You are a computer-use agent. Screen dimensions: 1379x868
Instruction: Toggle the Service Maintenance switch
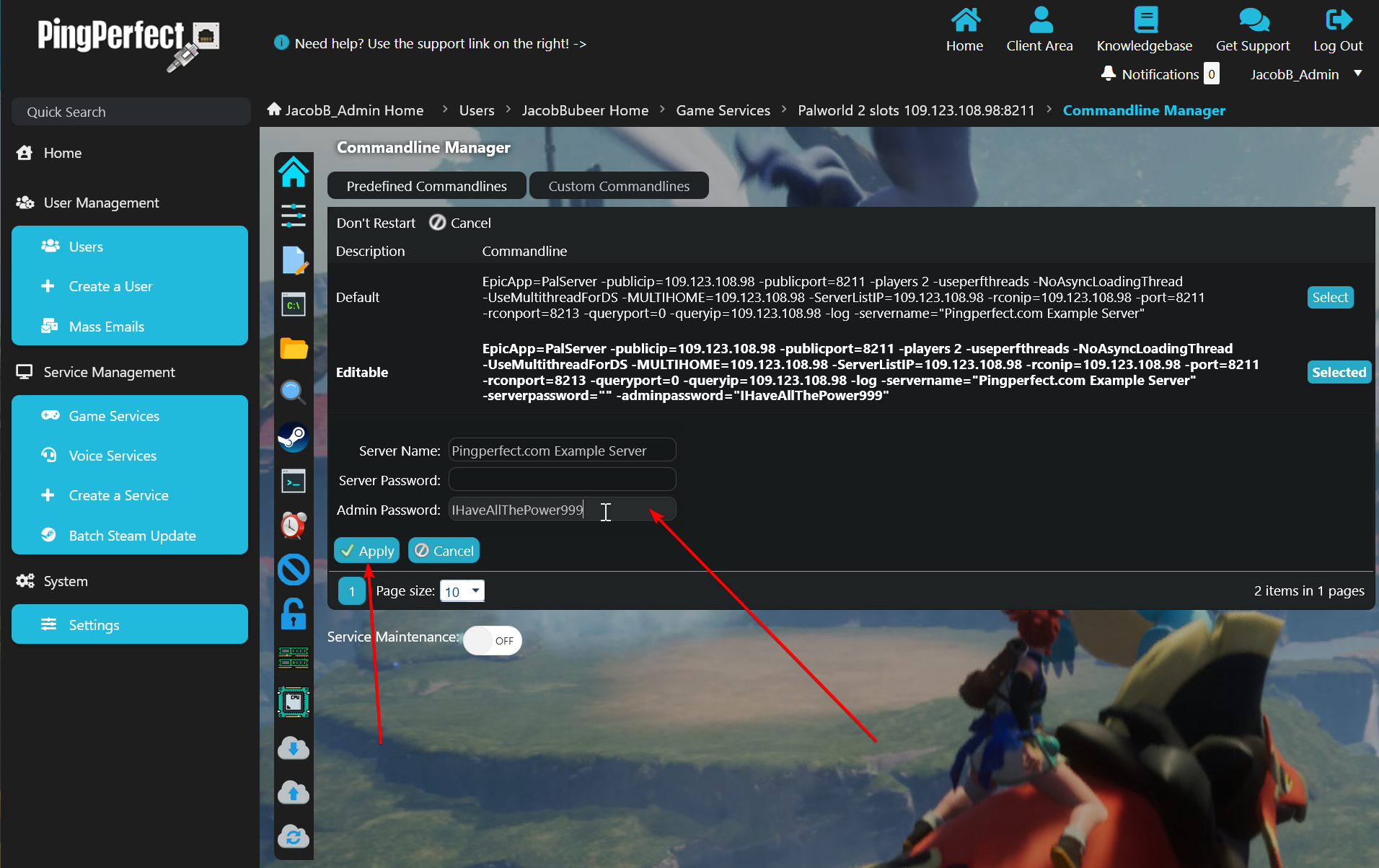pyautogui.click(x=493, y=640)
